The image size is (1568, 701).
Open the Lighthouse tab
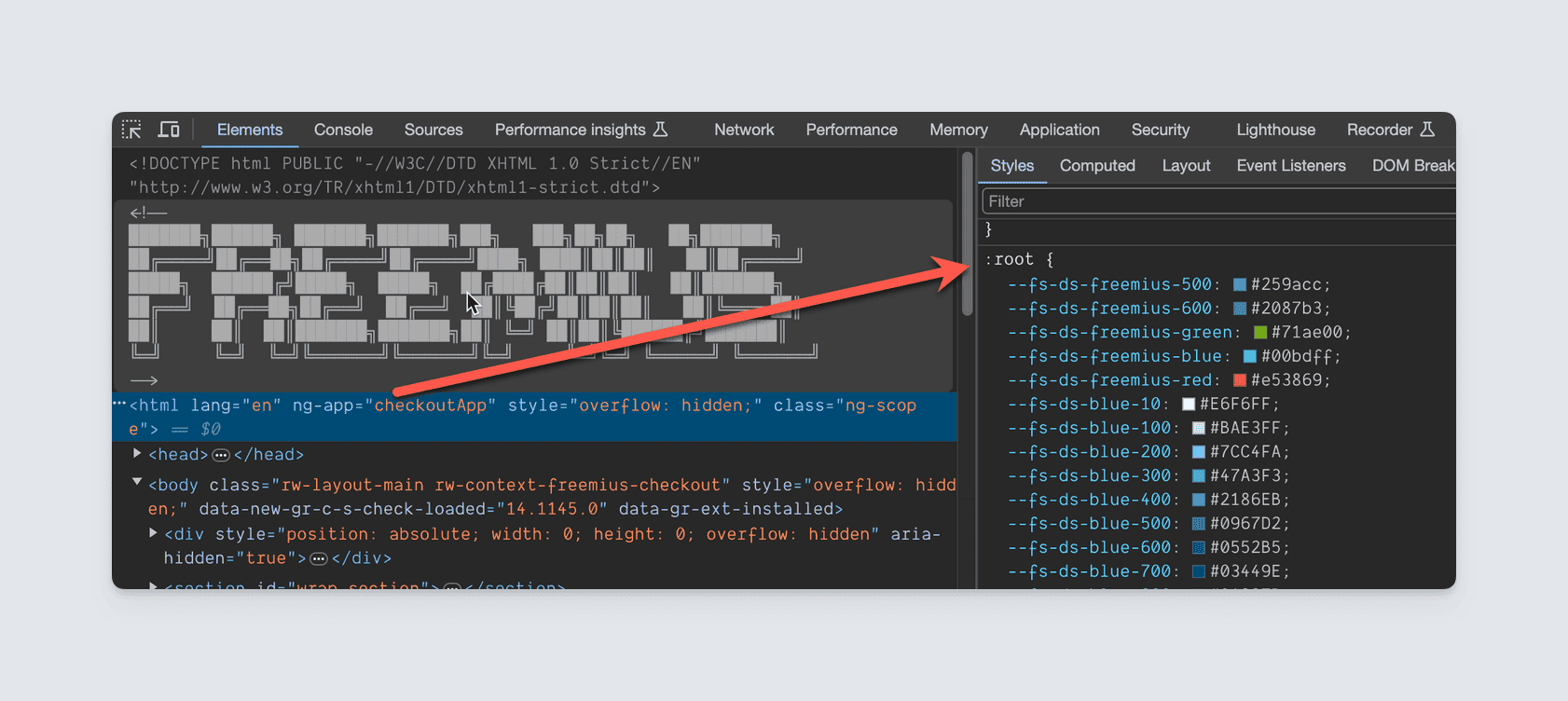point(1276,130)
